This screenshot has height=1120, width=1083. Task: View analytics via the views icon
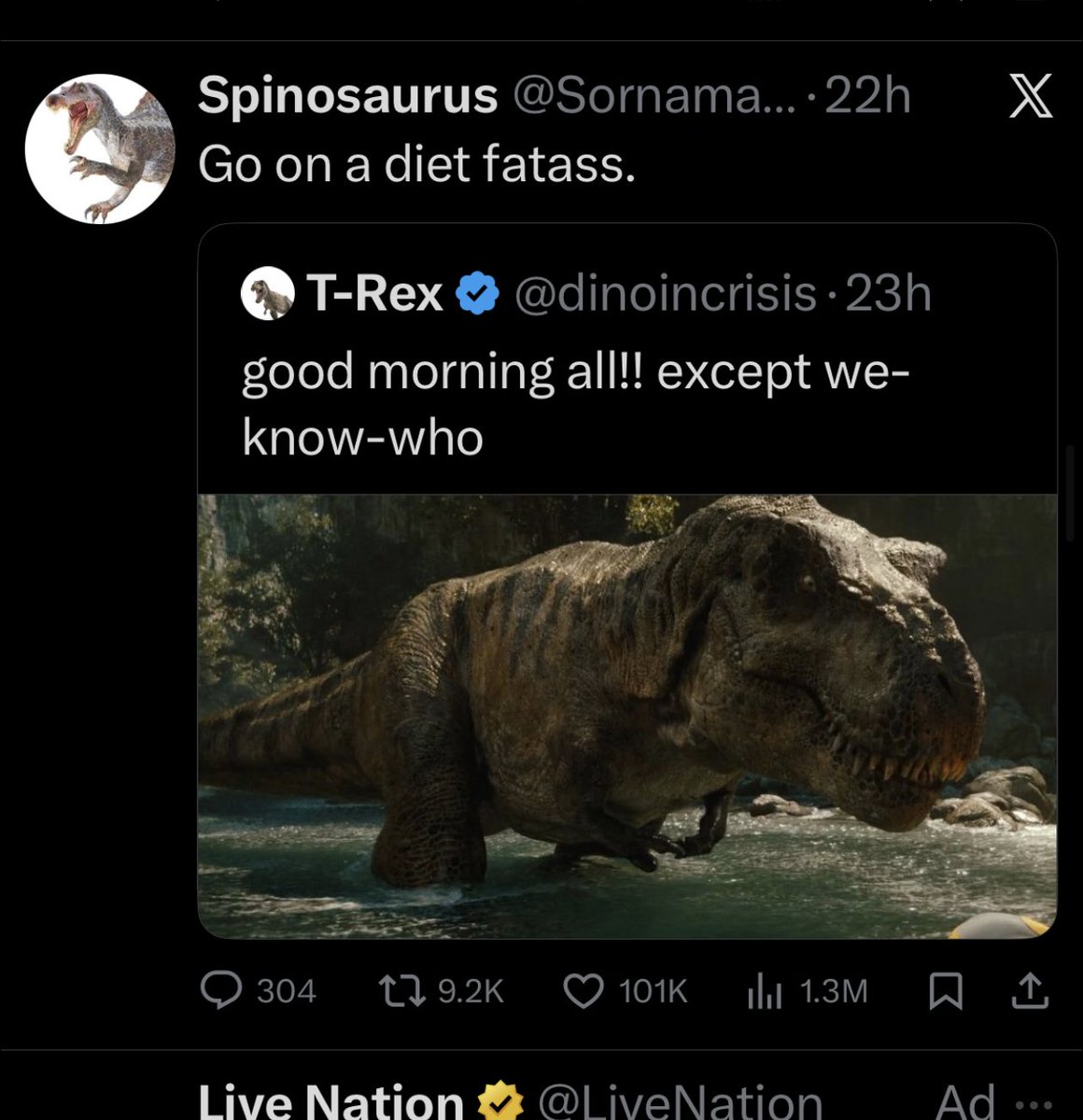click(764, 991)
